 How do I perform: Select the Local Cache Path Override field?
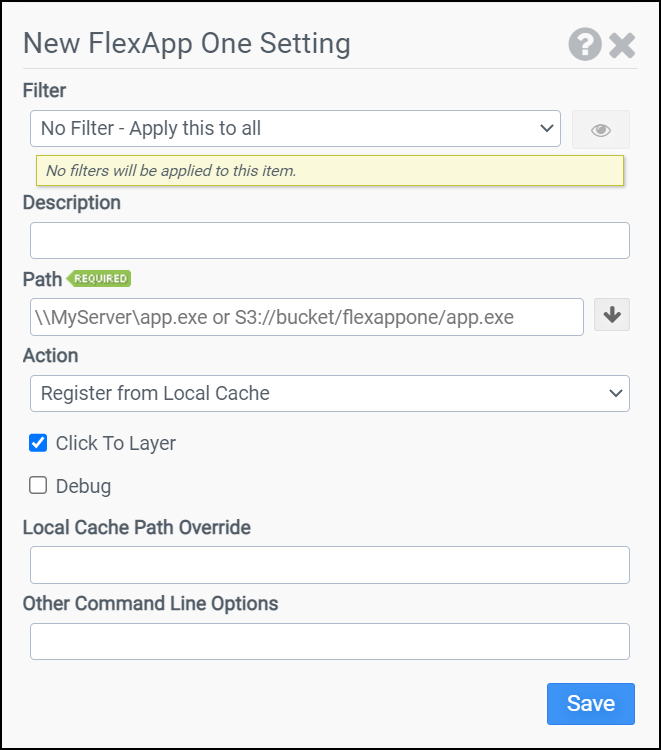[x=329, y=565]
